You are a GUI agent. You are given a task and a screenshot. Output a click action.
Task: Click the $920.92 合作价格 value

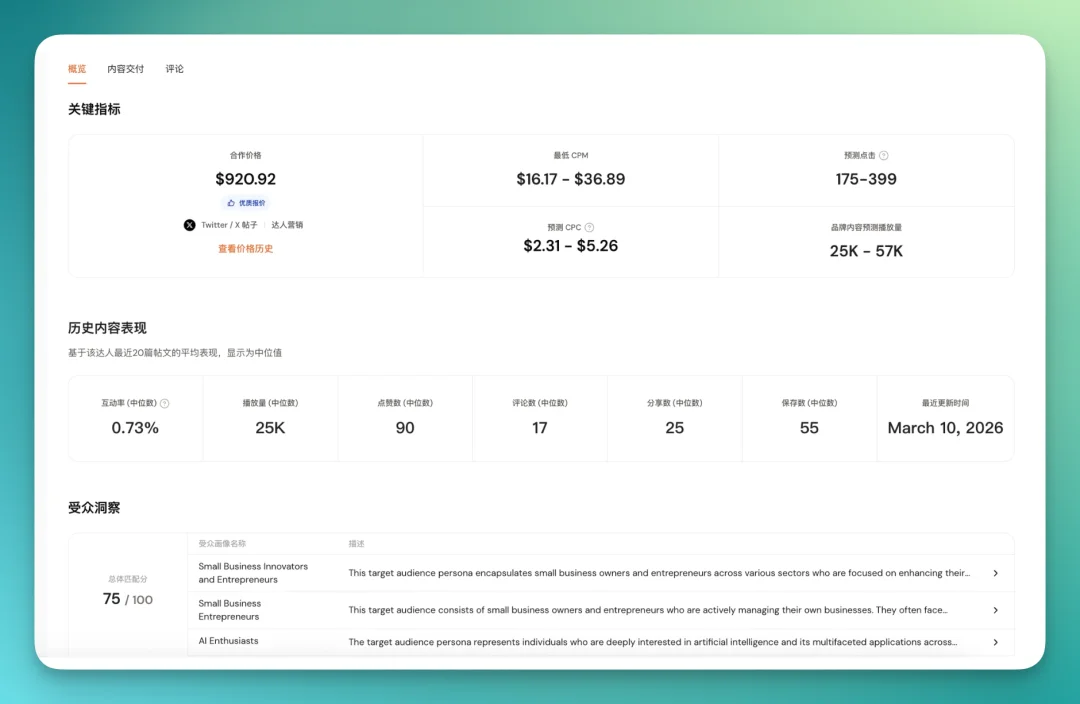click(245, 180)
